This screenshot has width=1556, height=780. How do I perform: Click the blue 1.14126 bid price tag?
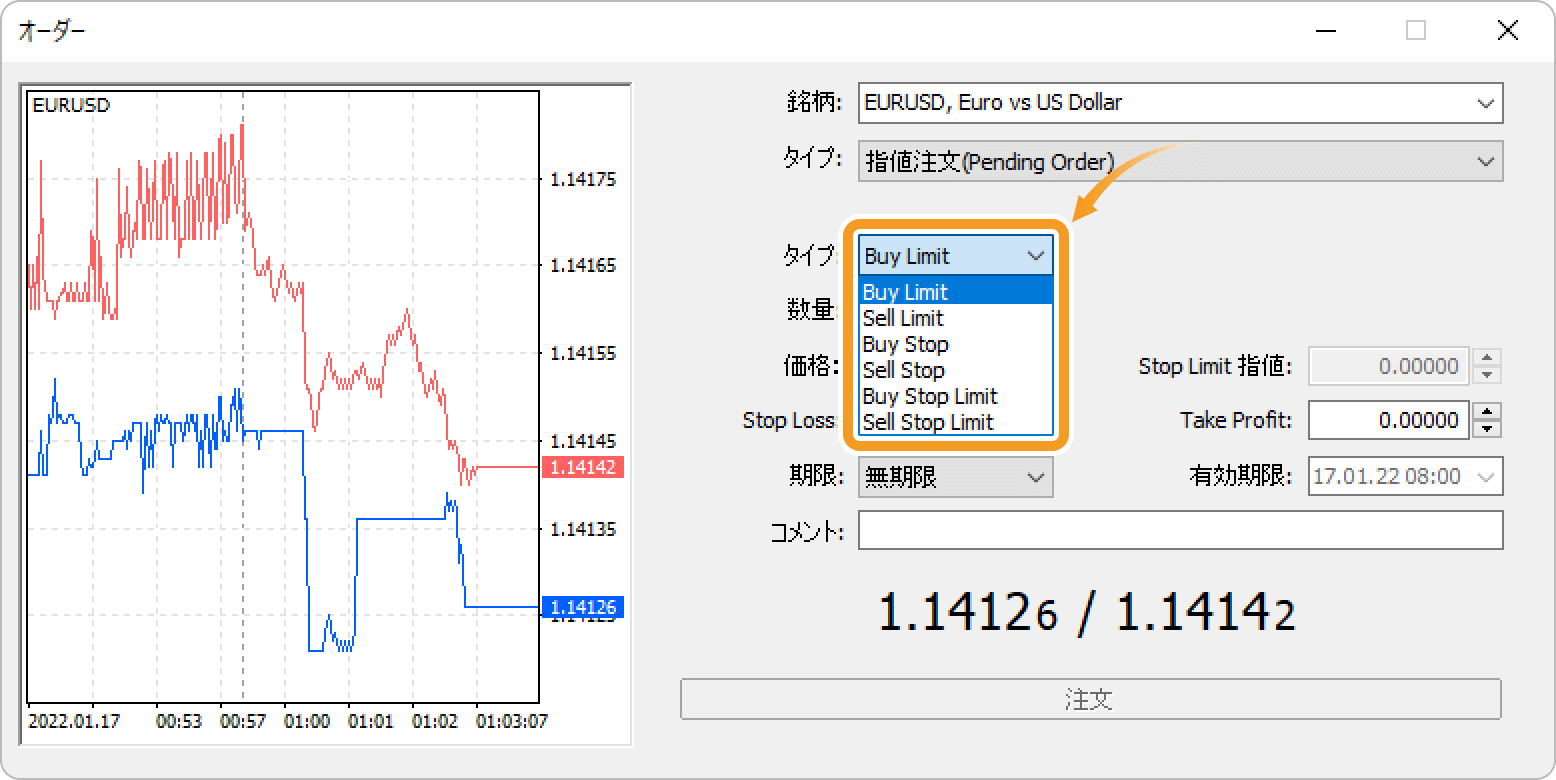pyautogui.click(x=583, y=607)
